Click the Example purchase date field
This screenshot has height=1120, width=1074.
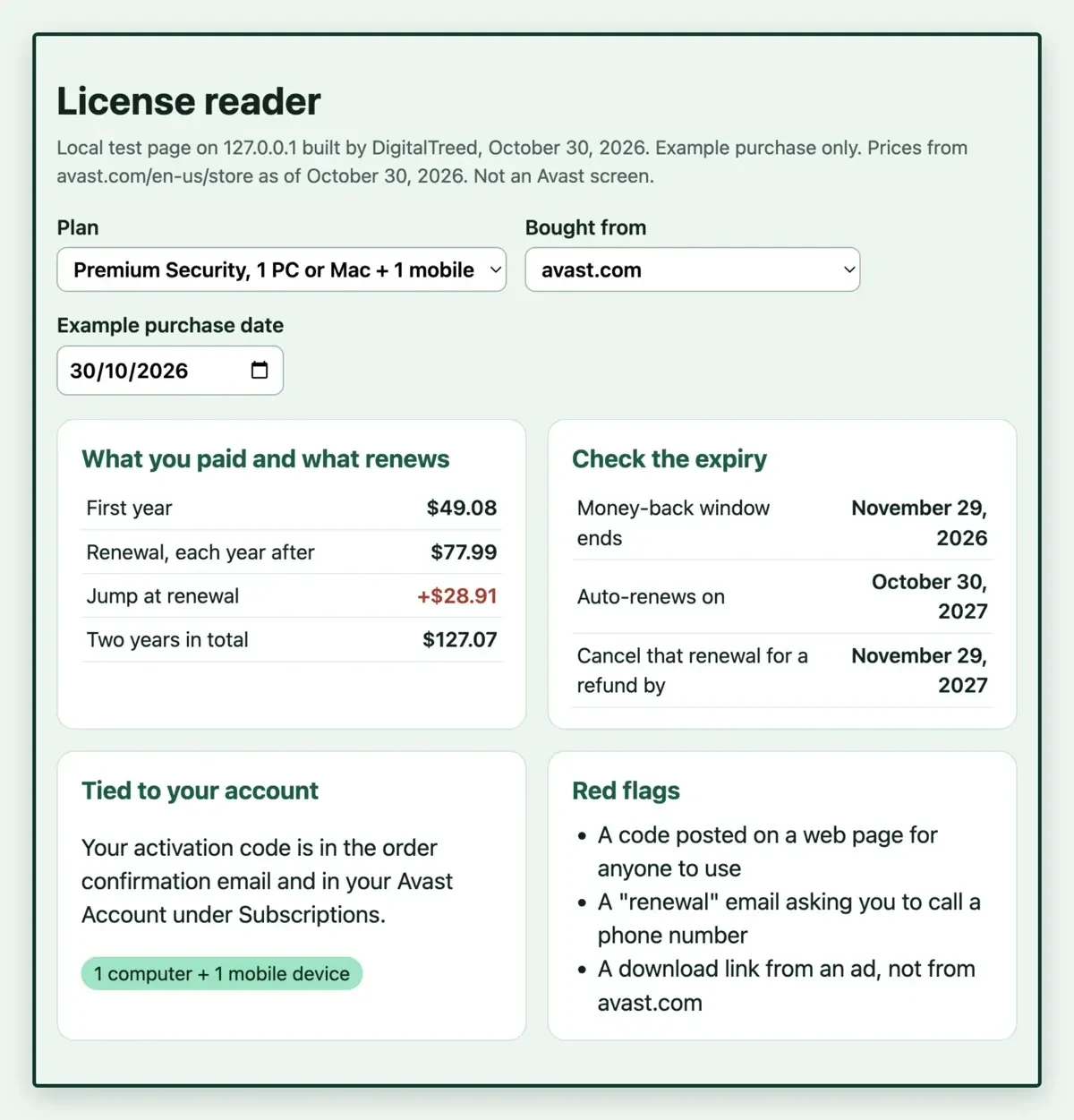click(x=170, y=371)
